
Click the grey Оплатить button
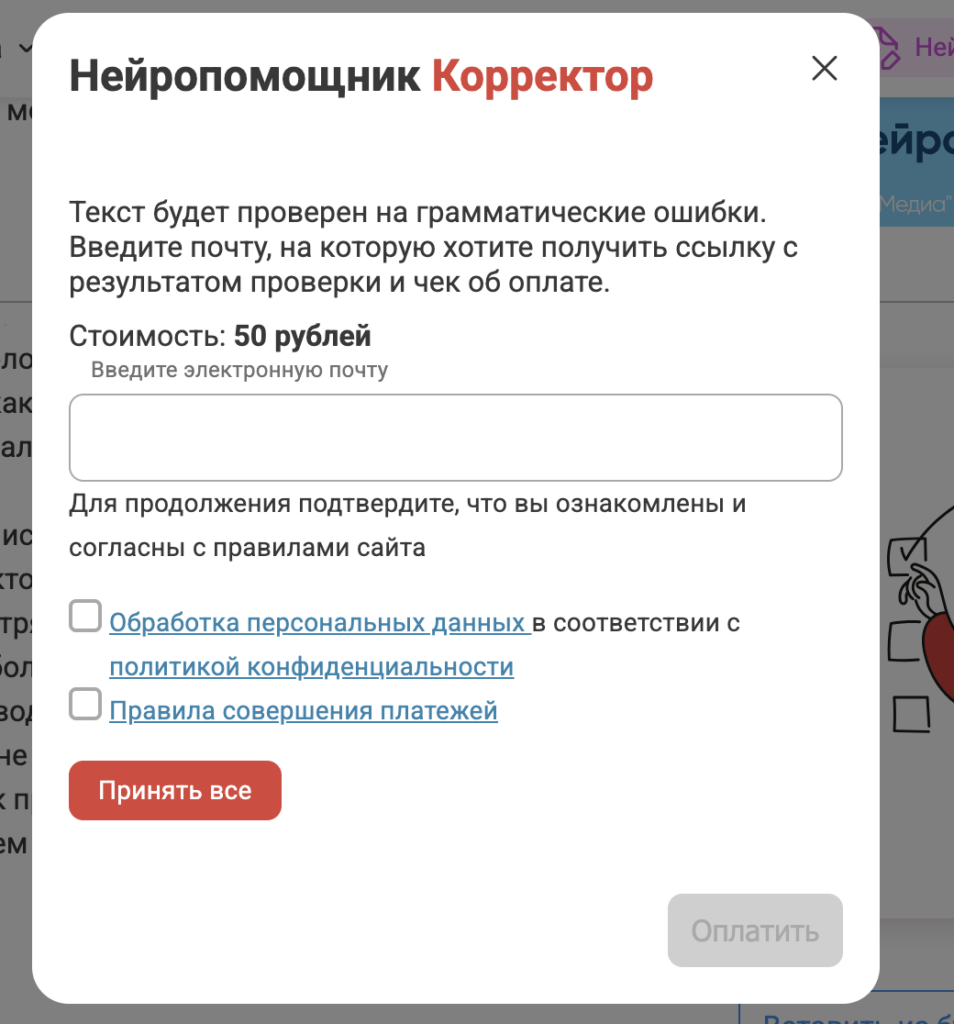click(x=755, y=931)
